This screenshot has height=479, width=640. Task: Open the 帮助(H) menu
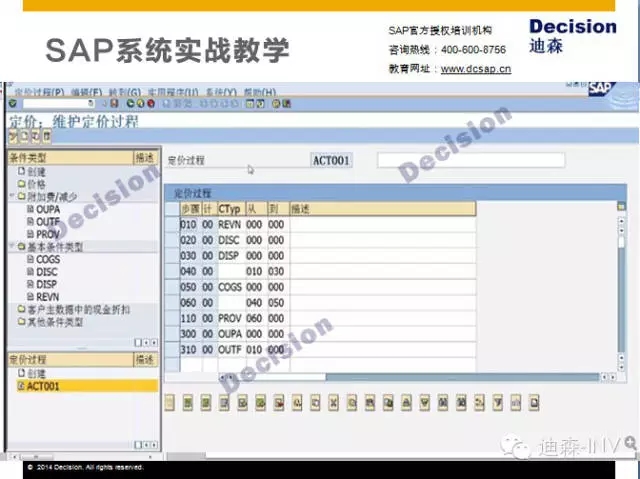click(260, 93)
